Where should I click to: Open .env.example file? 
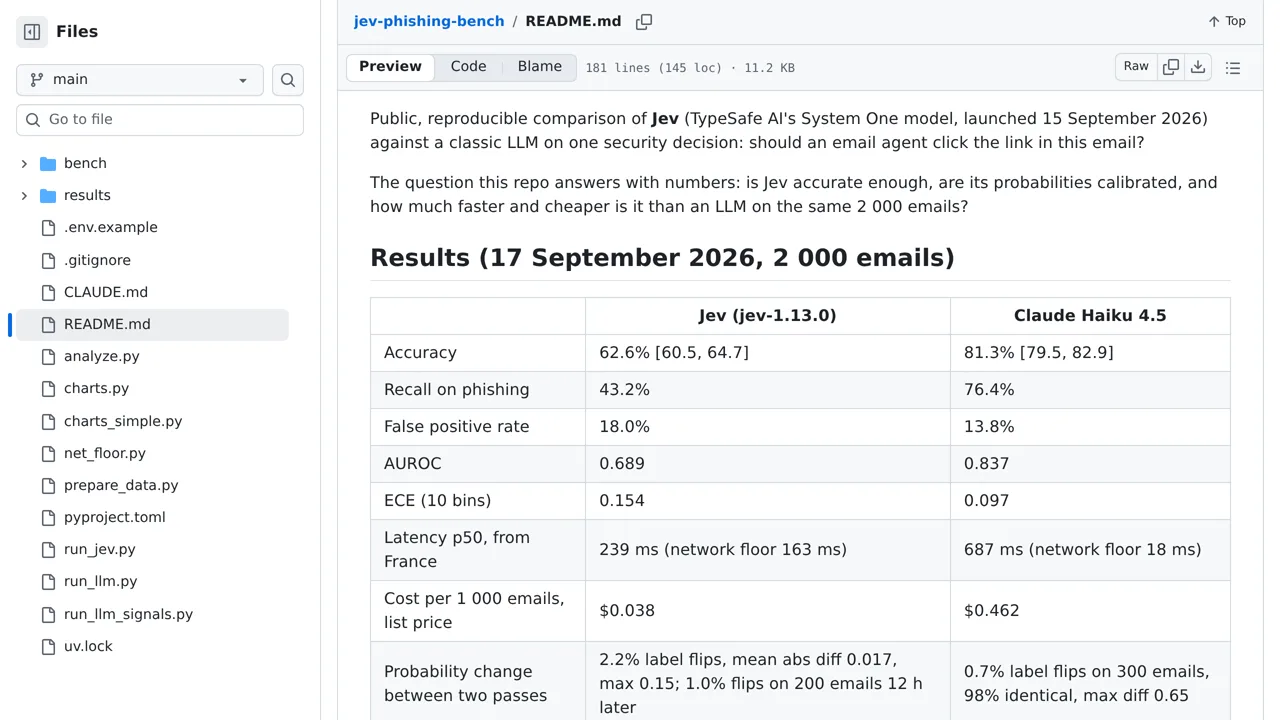tap(111, 227)
